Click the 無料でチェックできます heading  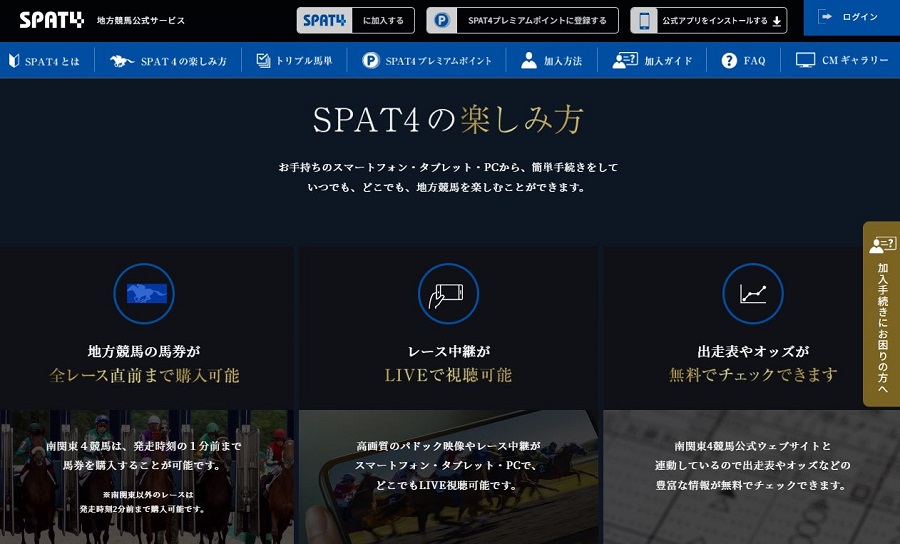pos(752,375)
